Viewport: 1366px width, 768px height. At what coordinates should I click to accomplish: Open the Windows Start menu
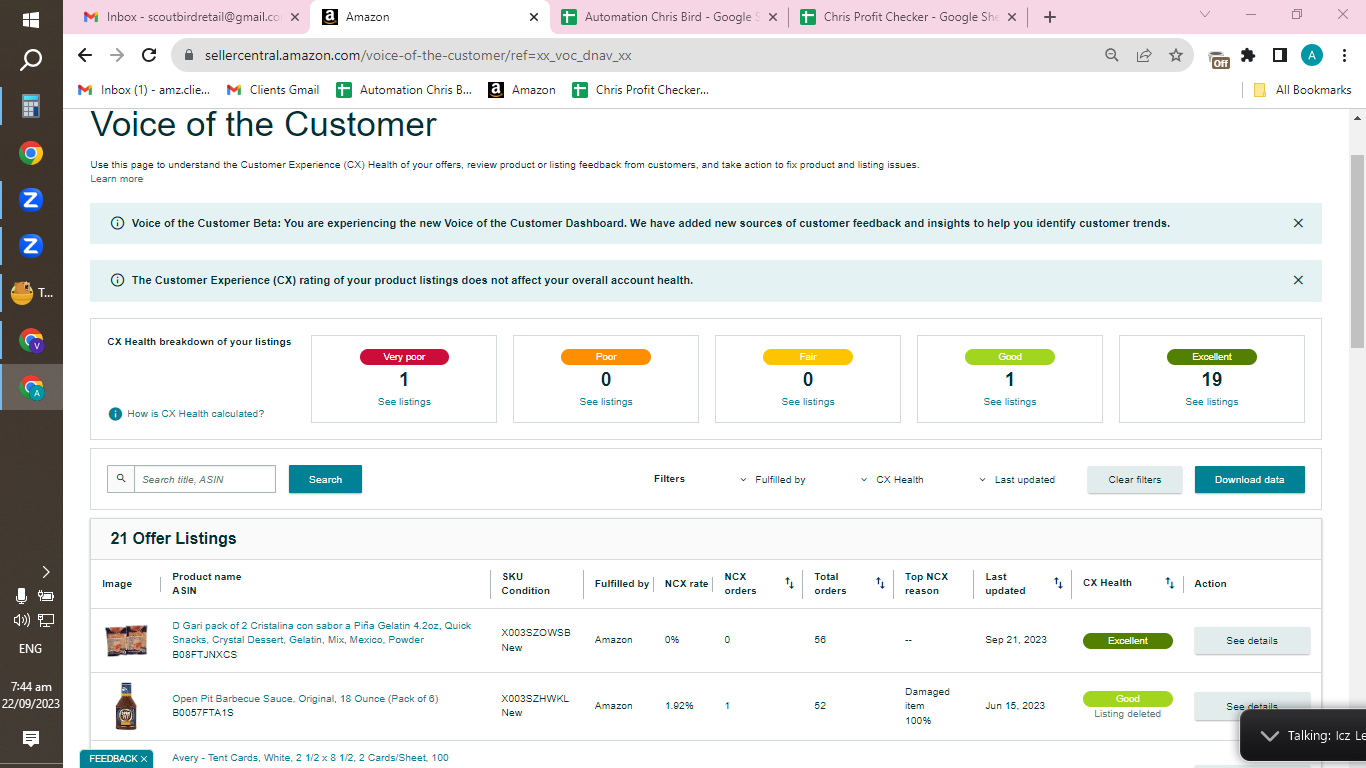tap(31, 19)
